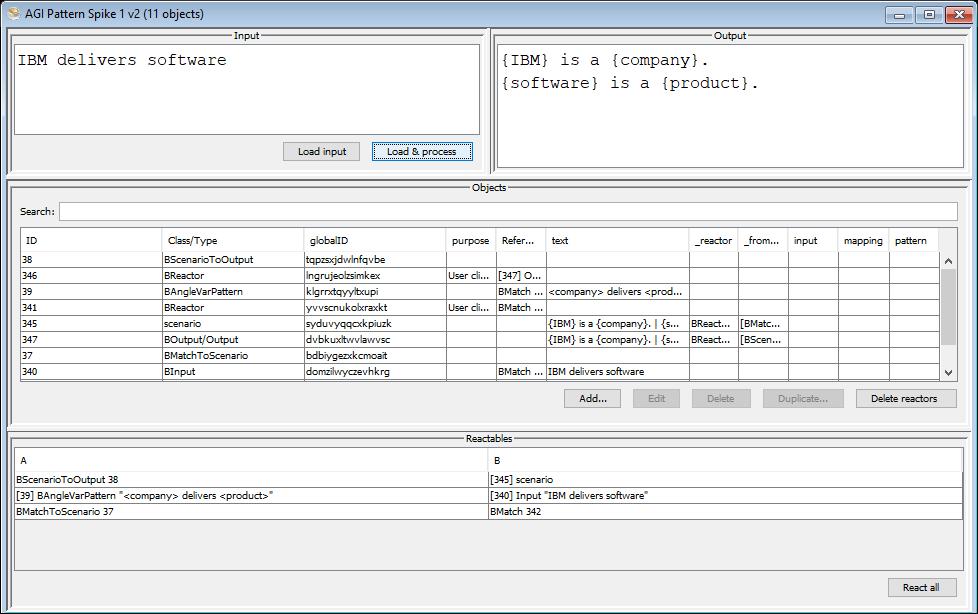Sort by the Class/Type column header
The image size is (978, 614).
pyautogui.click(x=232, y=240)
